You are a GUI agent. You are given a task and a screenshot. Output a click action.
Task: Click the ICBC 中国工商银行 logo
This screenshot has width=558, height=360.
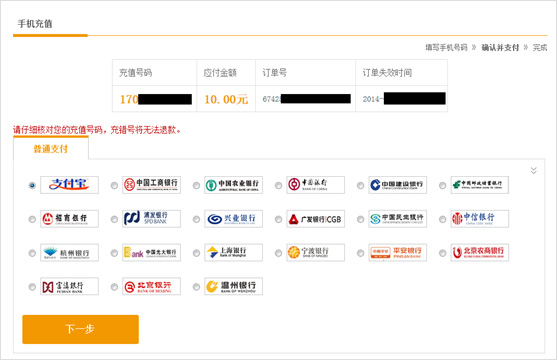[x=151, y=185]
